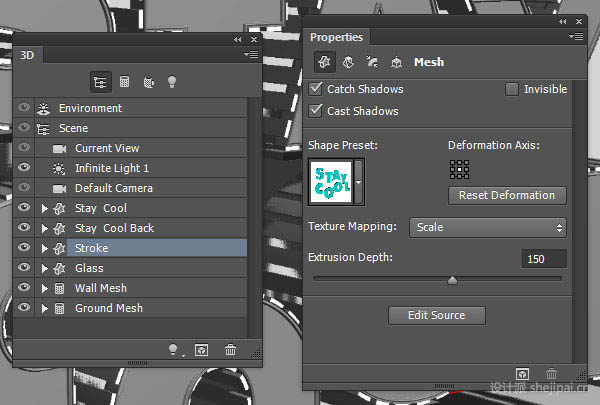
Task: Select the Wall Mesh row
Action: pyautogui.click(x=130, y=287)
